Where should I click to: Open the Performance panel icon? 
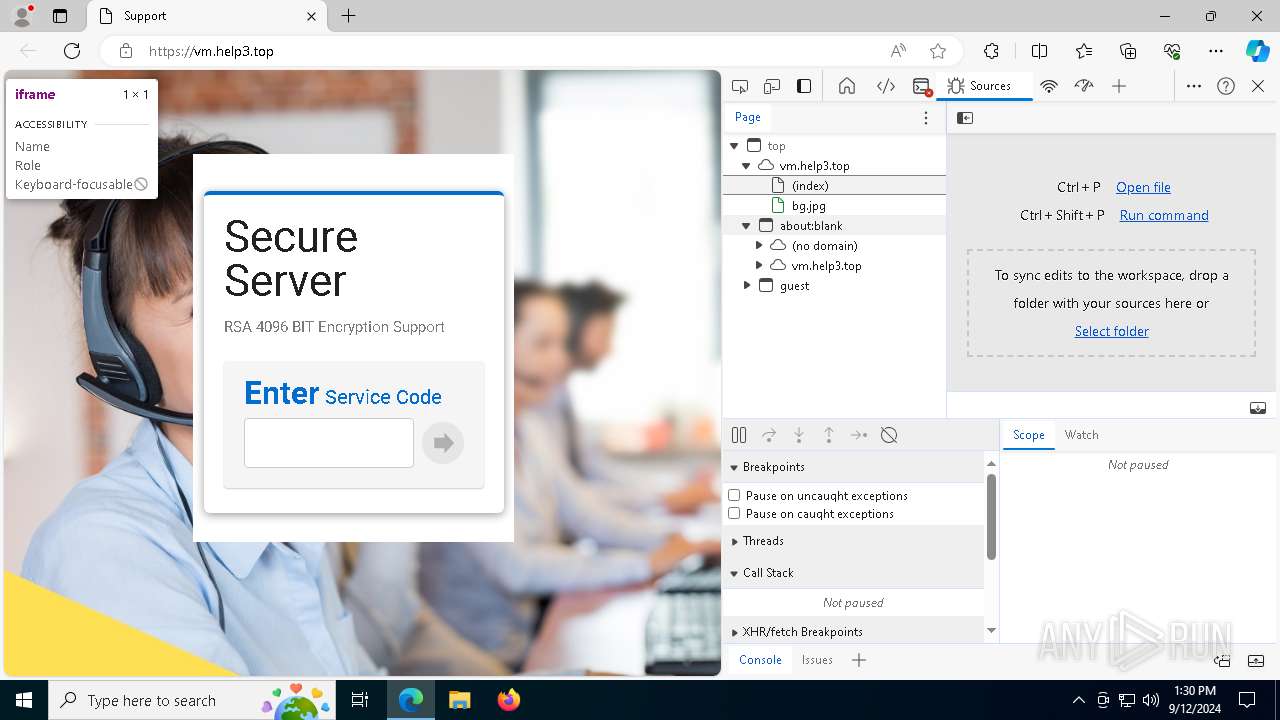[x=1084, y=86]
